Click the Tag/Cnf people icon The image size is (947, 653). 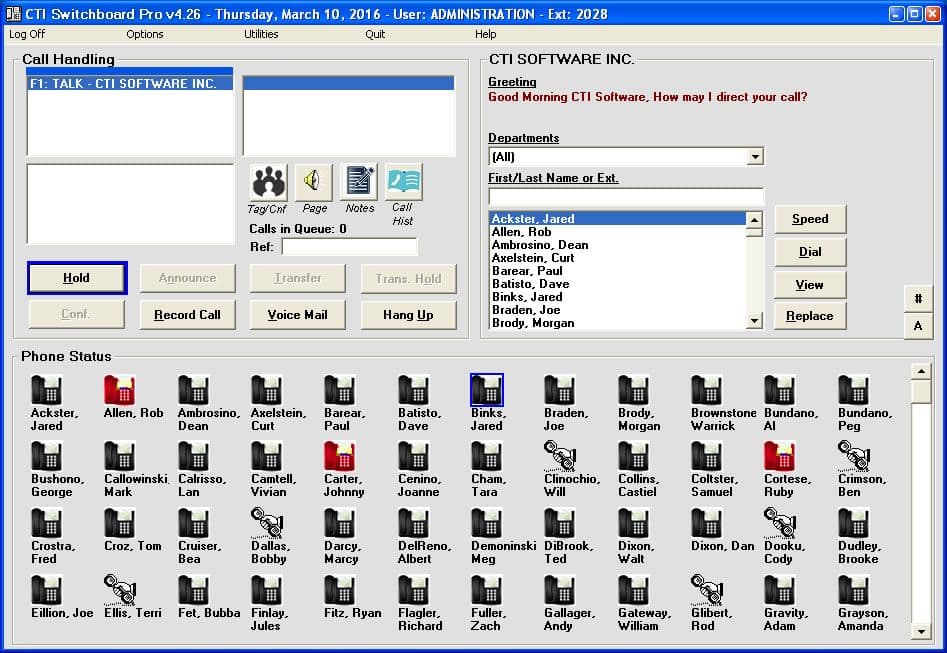point(268,182)
